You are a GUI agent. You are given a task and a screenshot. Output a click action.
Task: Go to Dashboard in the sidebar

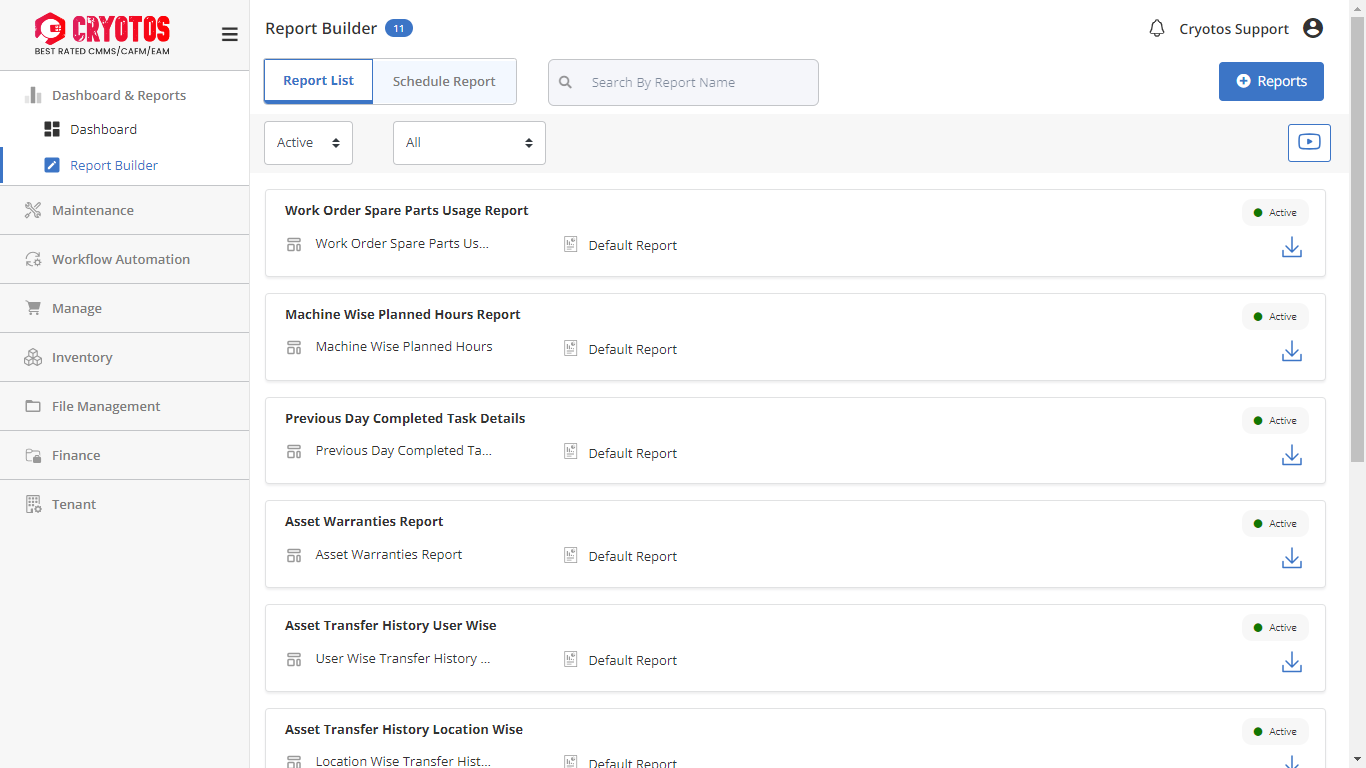coord(103,129)
